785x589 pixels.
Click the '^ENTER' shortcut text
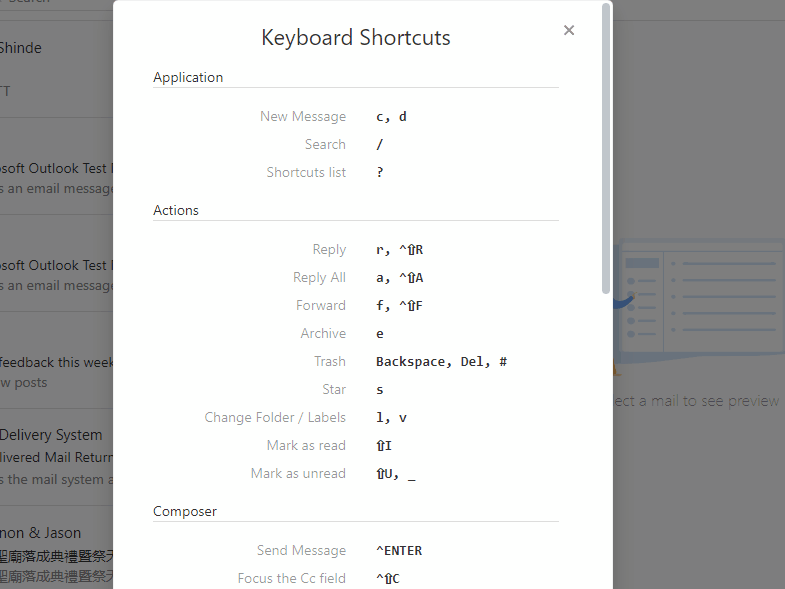pos(399,550)
